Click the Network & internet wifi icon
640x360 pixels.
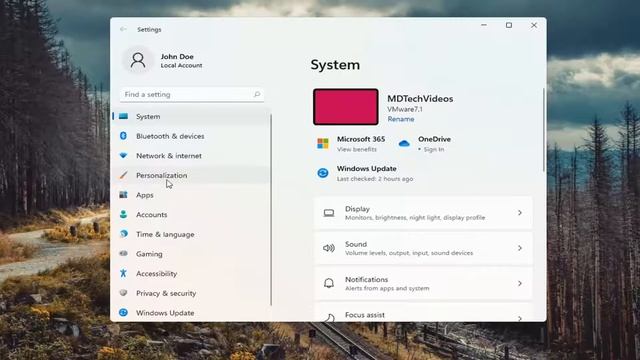coord(123,156)
